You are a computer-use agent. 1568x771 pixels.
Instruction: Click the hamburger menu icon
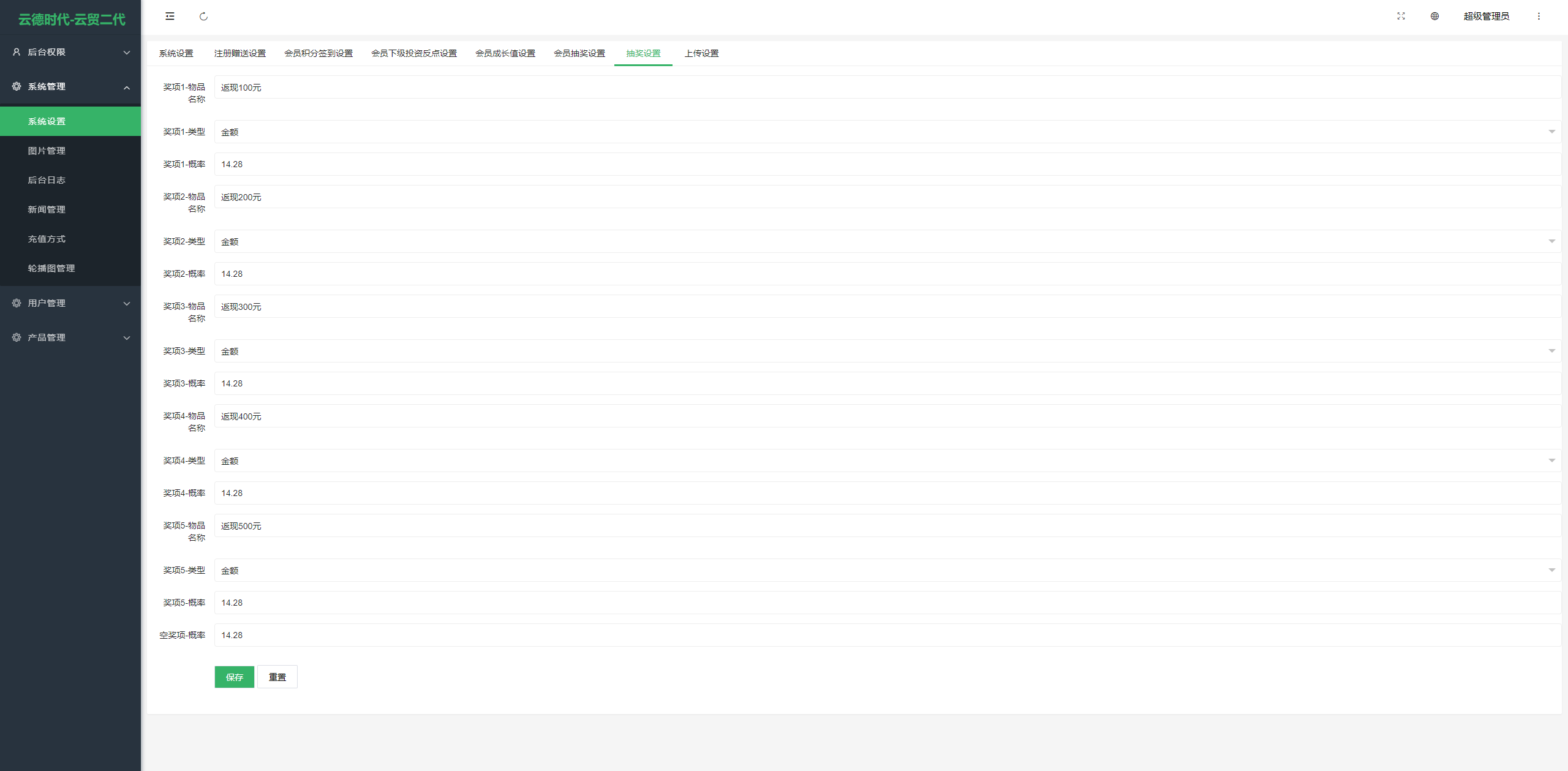click(170, 16)
